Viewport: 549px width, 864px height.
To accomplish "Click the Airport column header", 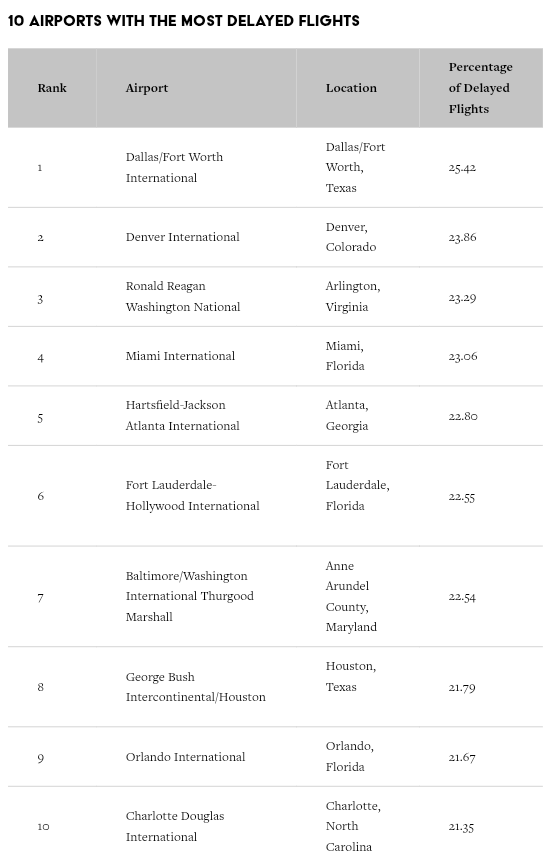I will (x=147, y=88).
